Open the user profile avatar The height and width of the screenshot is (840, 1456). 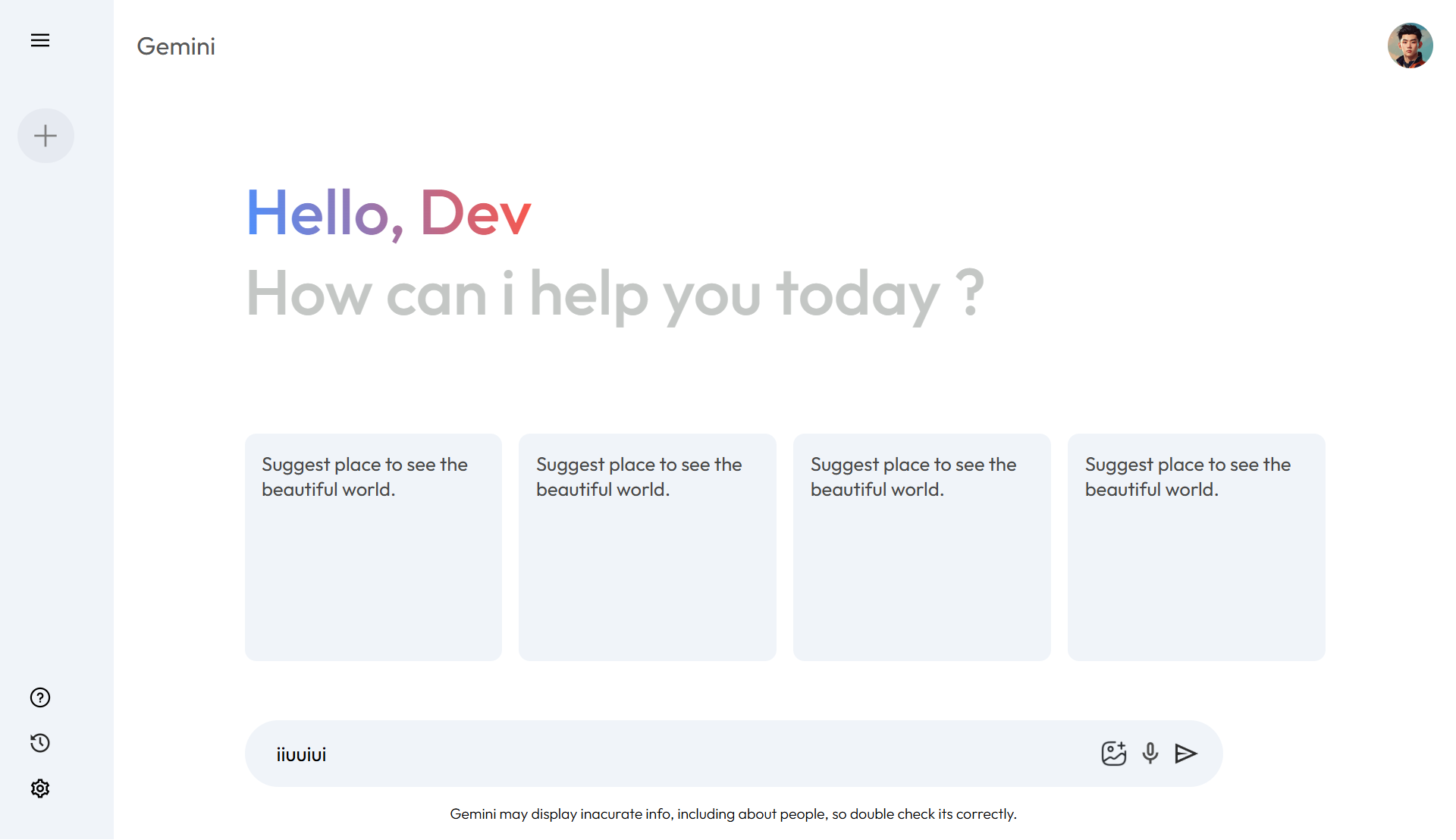tap(1410, 45)
